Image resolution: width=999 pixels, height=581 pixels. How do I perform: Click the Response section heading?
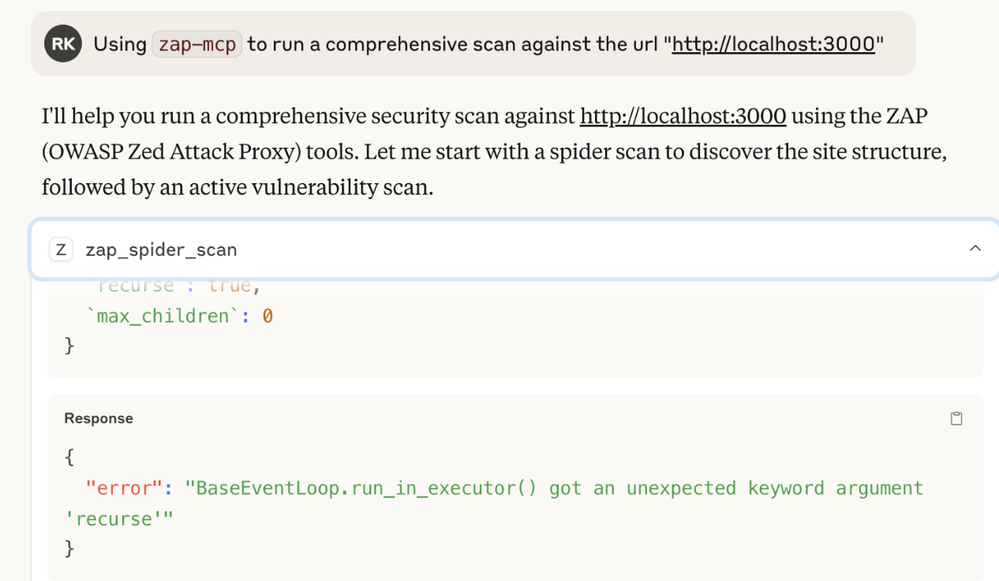point(99,419)
